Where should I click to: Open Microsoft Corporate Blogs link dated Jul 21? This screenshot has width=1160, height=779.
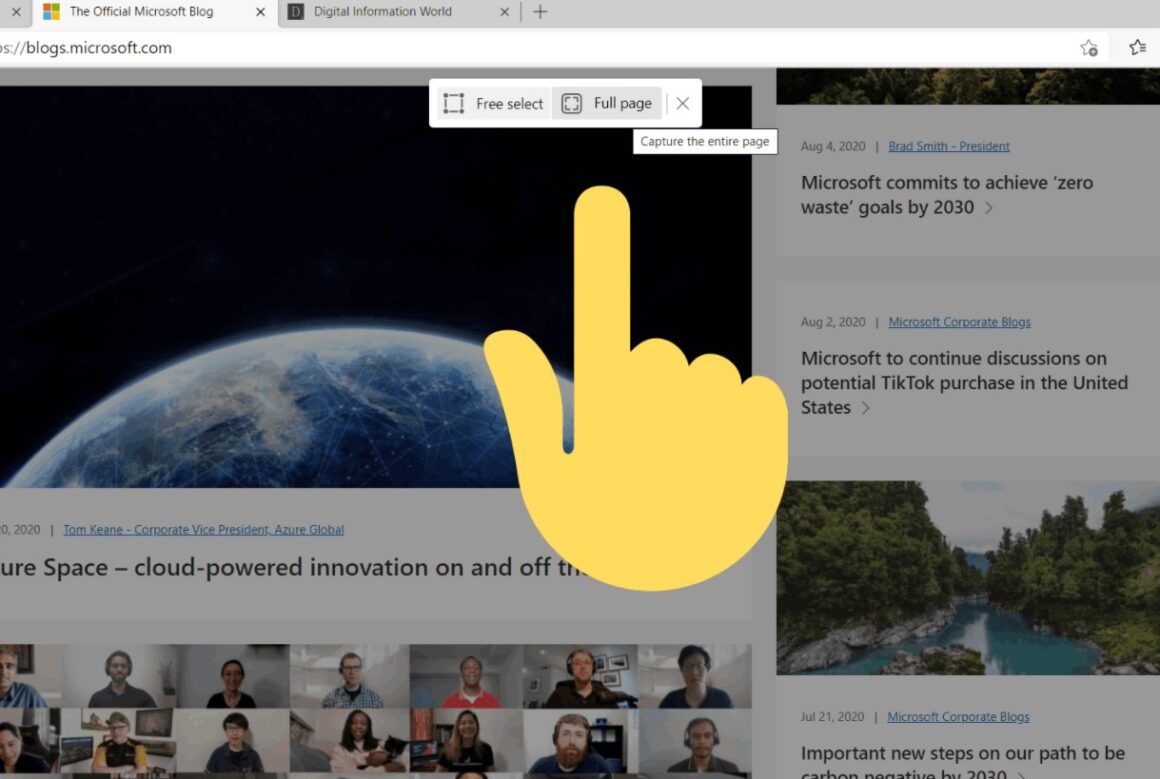coord(958,717)
